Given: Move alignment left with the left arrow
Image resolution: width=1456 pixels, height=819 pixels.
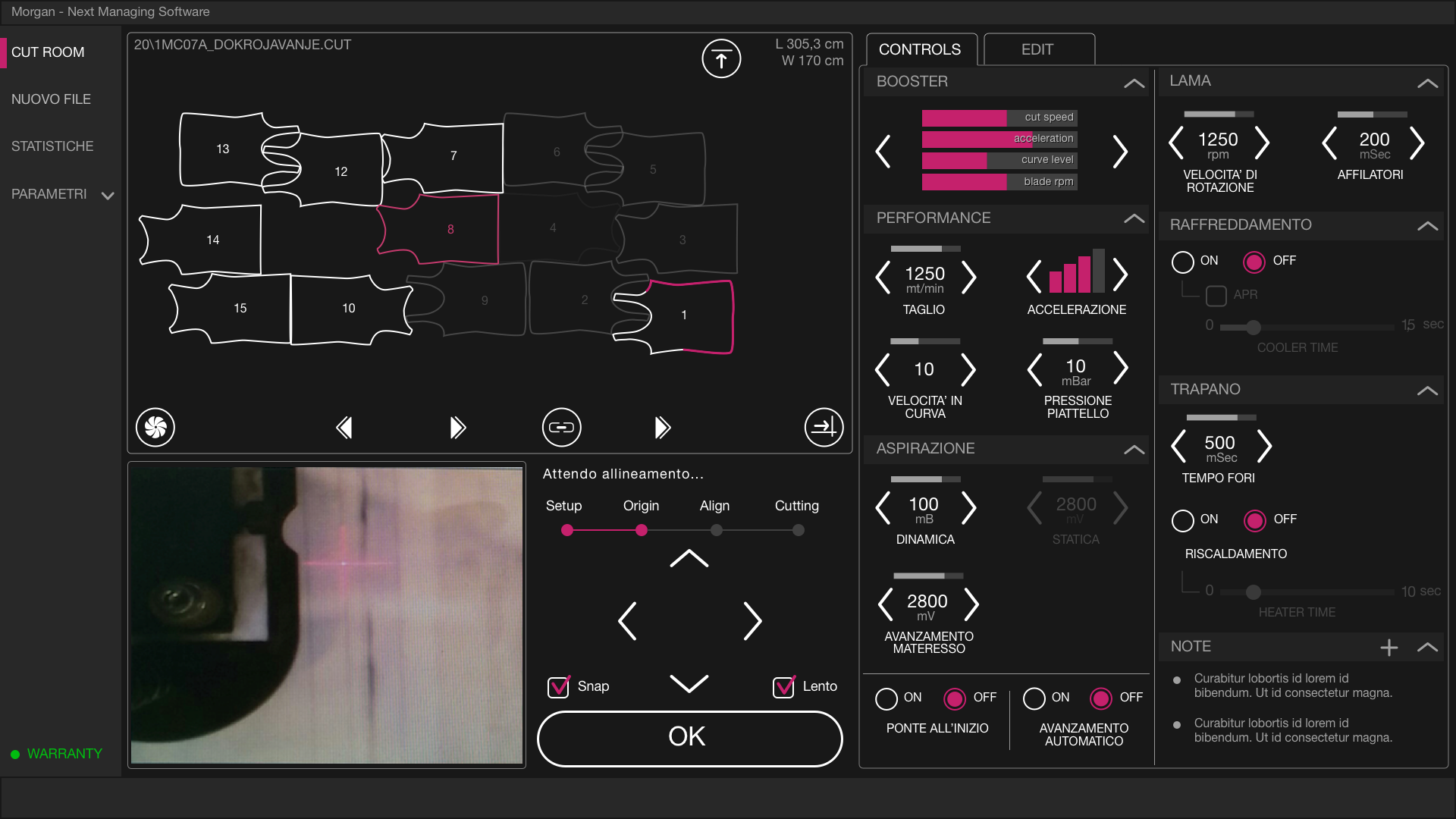Looking at the screenshot, I should 627,621.
